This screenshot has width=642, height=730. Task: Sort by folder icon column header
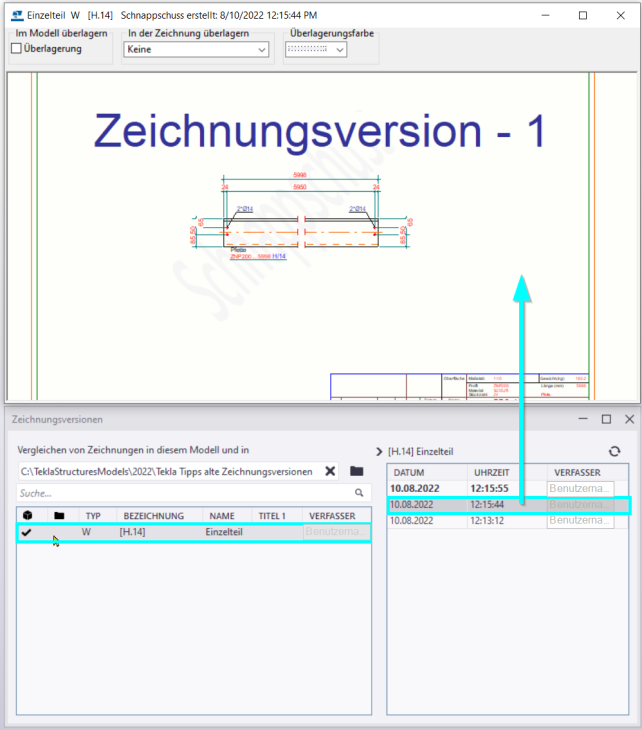(59, 515)
